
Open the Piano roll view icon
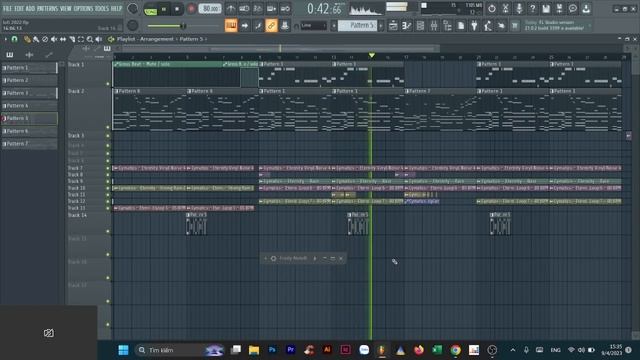[x=407, y=26]
